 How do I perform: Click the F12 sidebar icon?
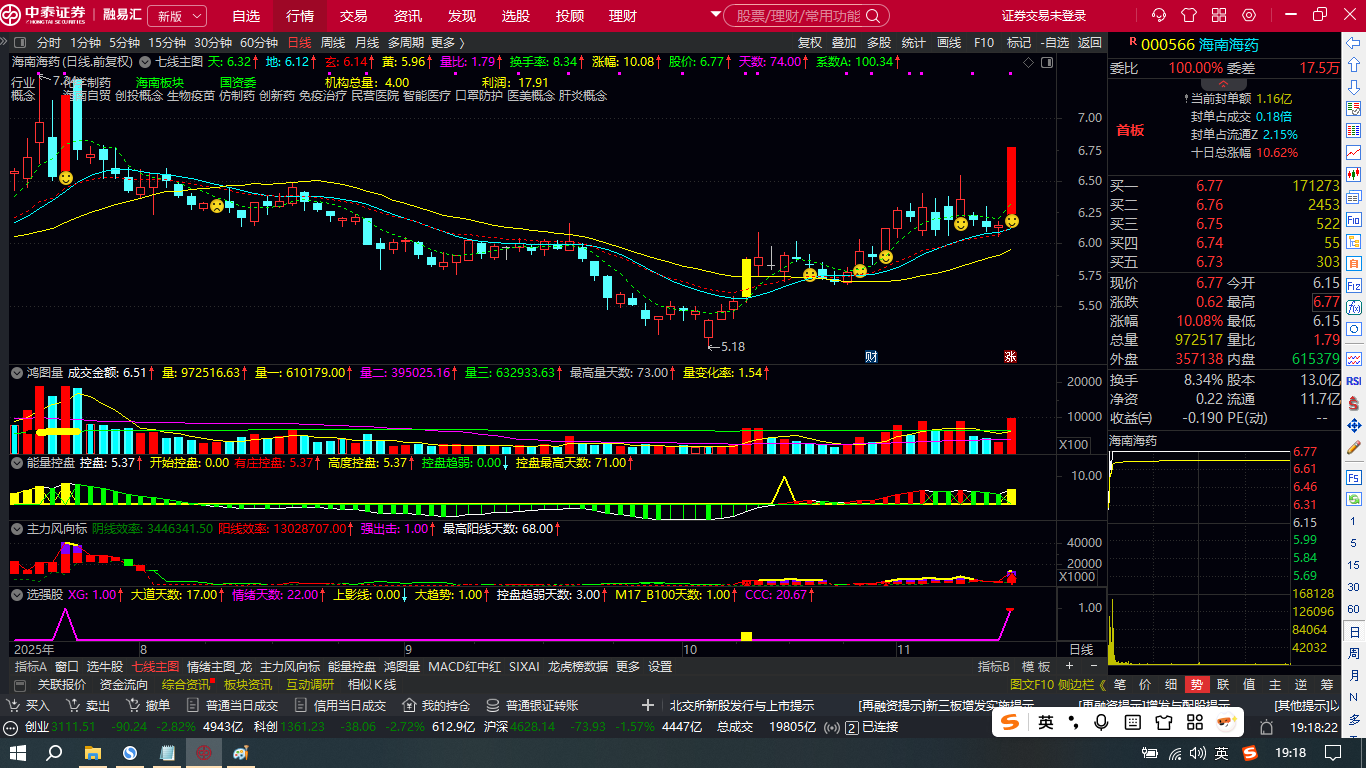1354,285
